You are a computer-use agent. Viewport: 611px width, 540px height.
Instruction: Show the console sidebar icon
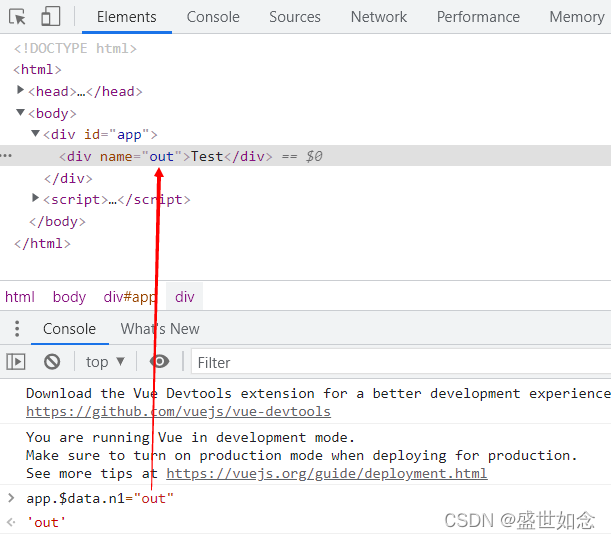coord(16,362)
